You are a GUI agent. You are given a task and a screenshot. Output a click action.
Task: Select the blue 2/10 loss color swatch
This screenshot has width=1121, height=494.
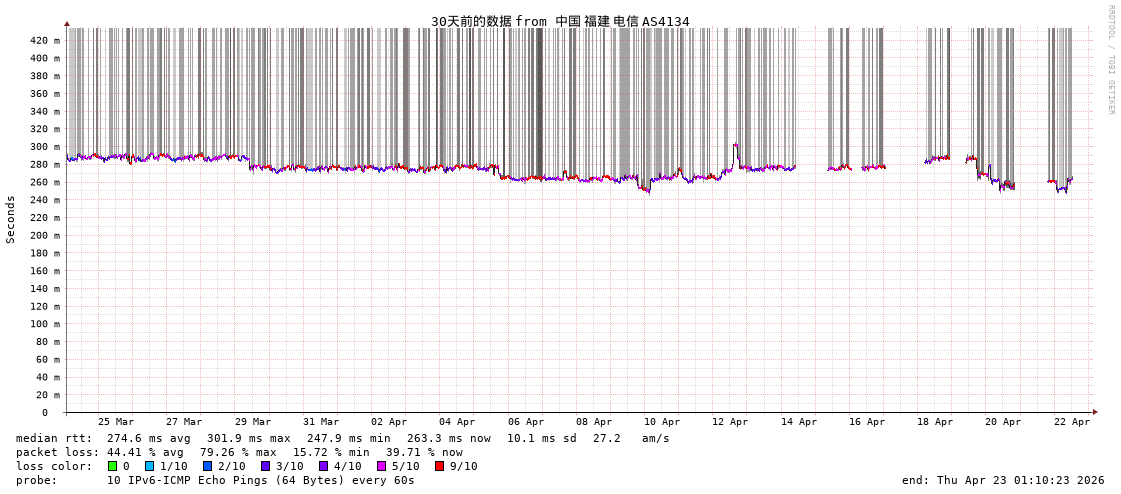point(207,466)
